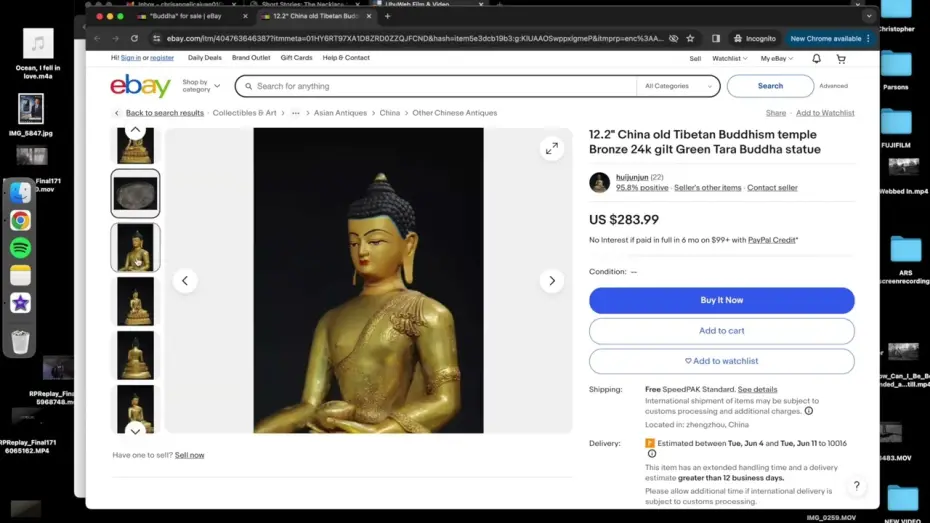
Task: Click the eBay logo
Action: coord(140,86)
